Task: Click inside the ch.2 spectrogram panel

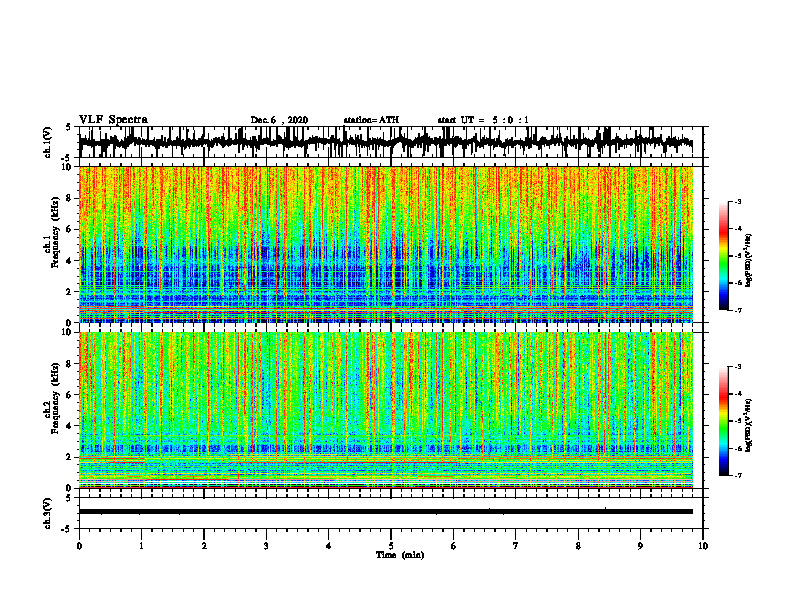Action: (386, 410)
